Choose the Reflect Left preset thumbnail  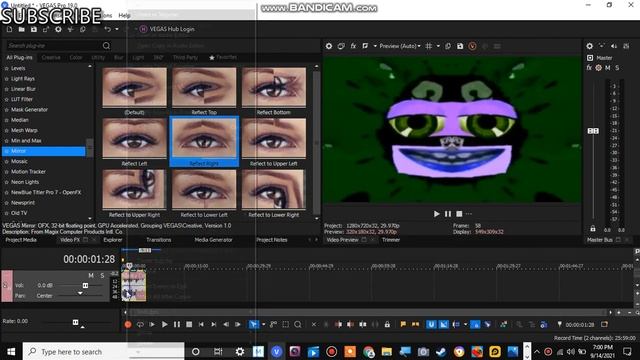point(134,138)
